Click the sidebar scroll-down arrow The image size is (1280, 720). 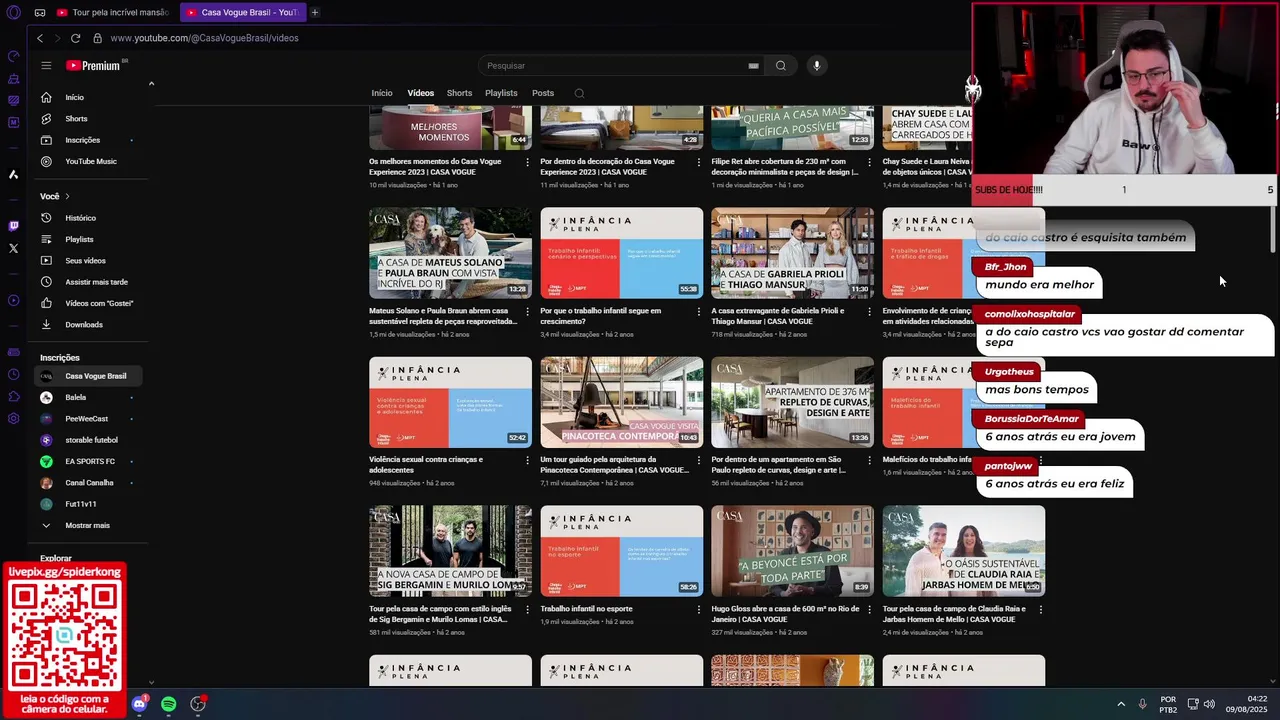coord(151,682)
